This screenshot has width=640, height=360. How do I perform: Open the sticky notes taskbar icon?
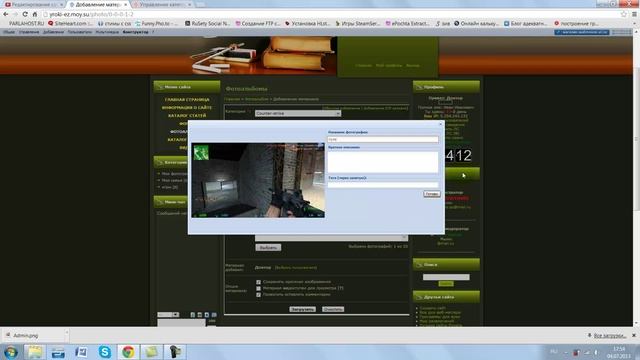(x=151, y=351)
